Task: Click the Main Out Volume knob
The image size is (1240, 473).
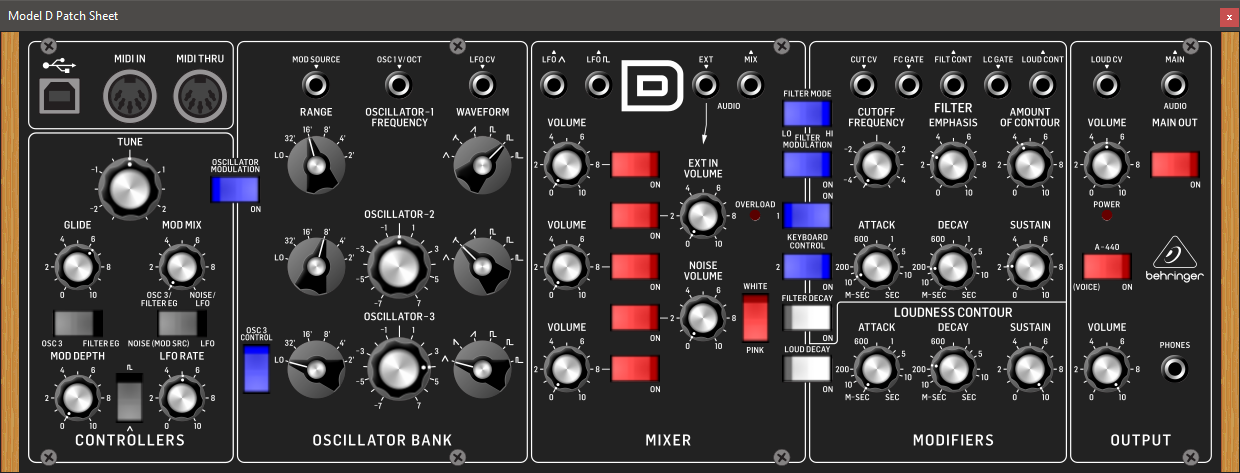Action: click(x=1106, y=164)
